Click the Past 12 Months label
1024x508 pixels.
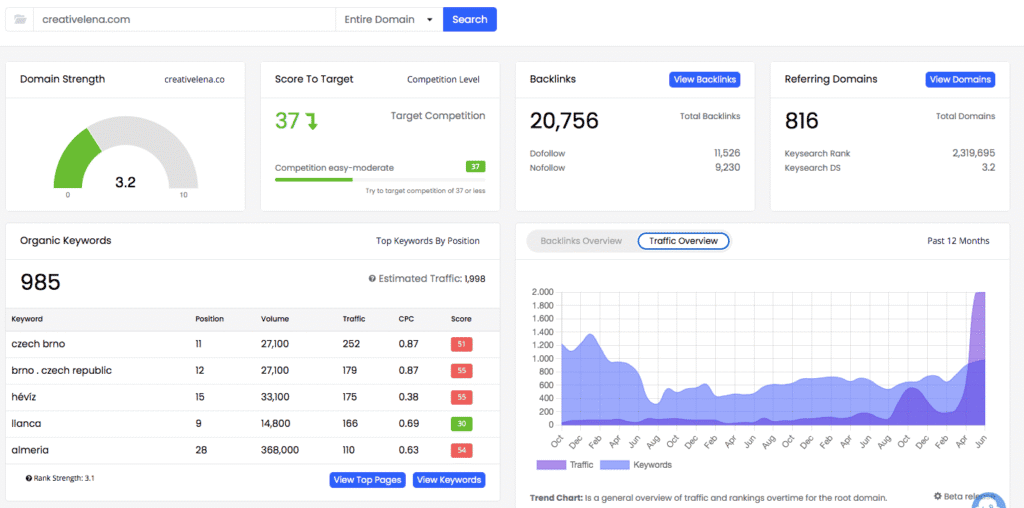click(958, 241)
